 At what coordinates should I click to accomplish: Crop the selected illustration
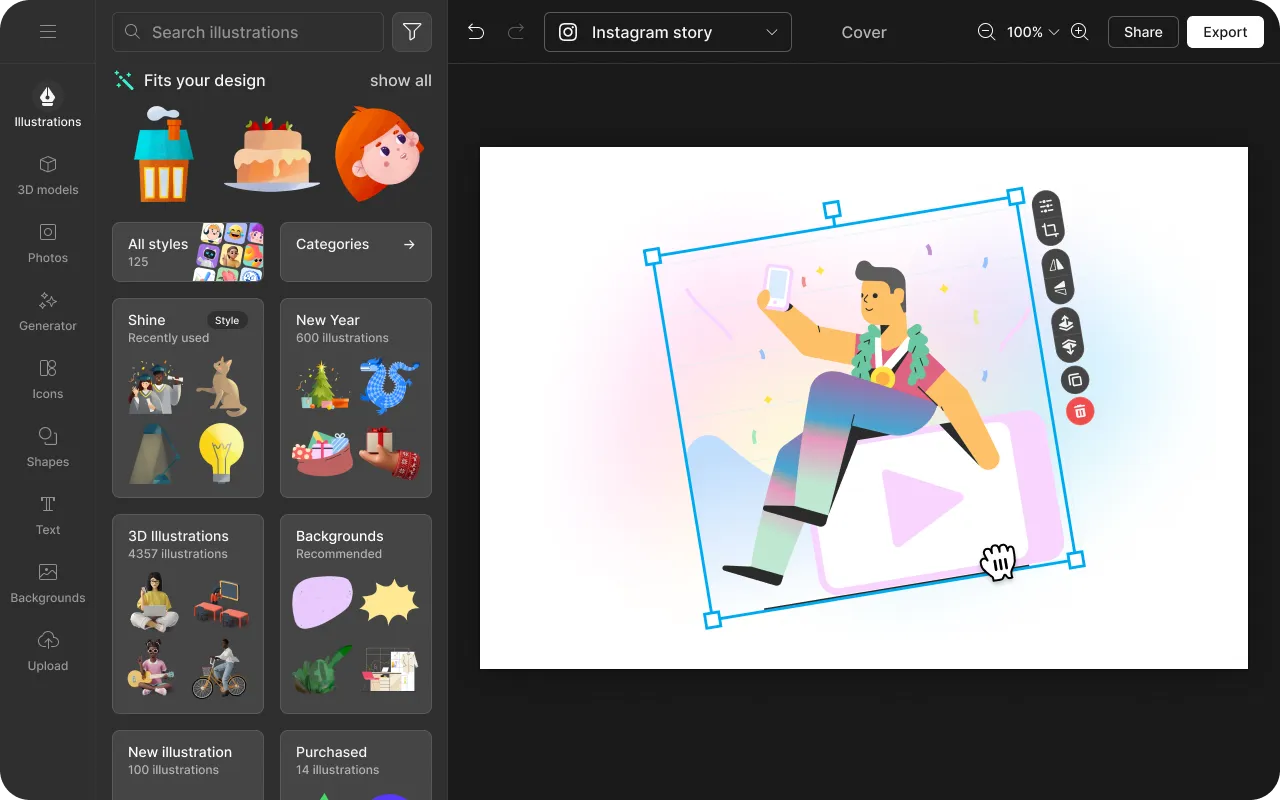pyautogui.click(x=1049, y=231)
